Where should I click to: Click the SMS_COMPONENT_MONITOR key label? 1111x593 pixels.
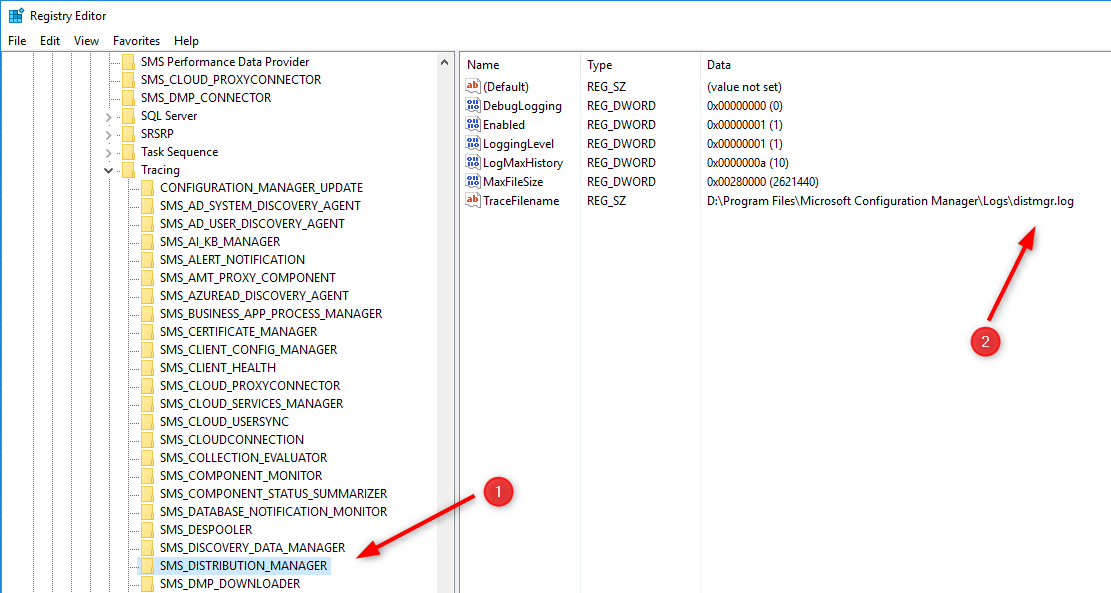[x=241, y=475]
